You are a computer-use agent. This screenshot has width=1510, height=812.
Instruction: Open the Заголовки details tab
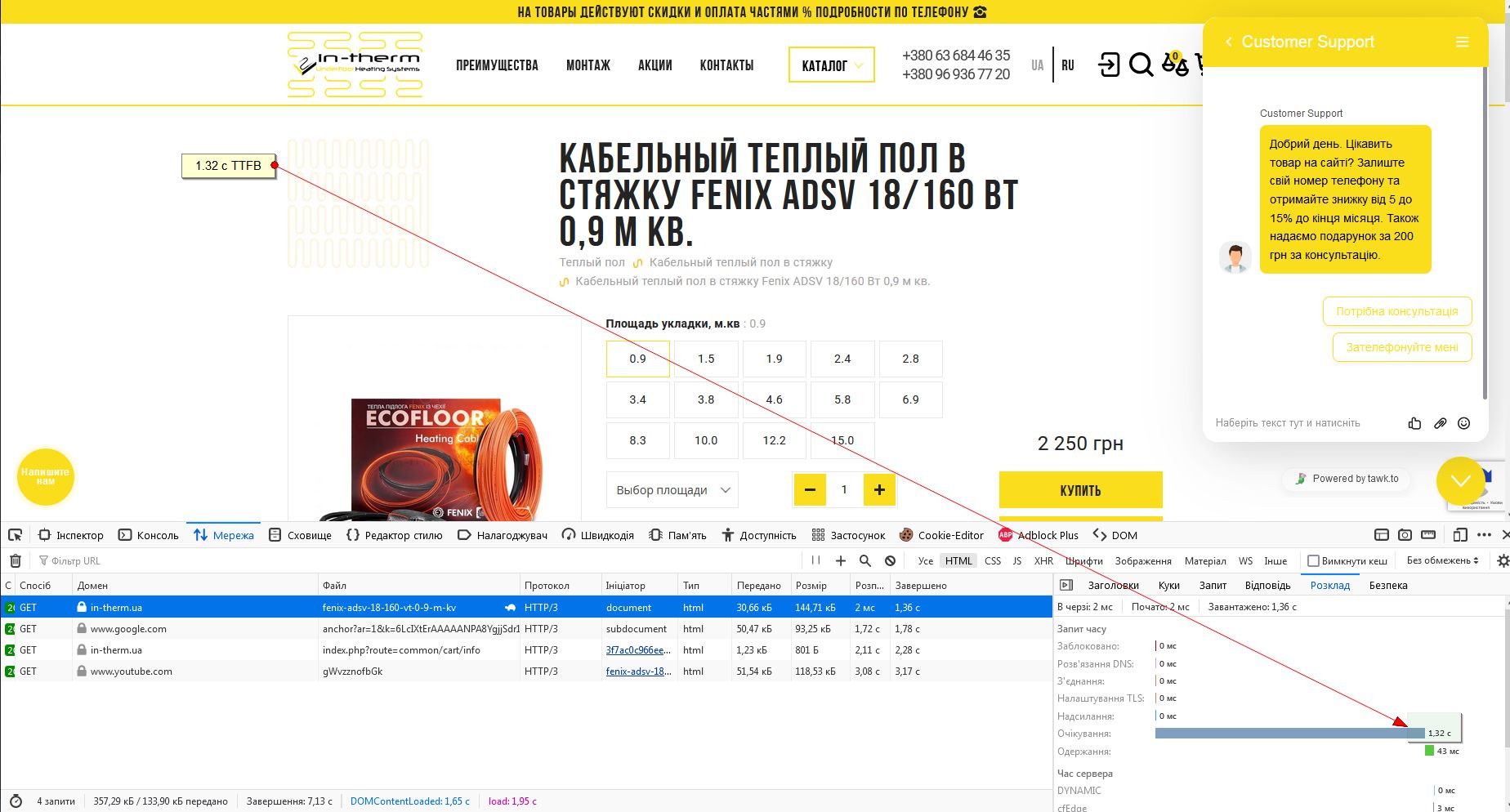point(1113,585)
